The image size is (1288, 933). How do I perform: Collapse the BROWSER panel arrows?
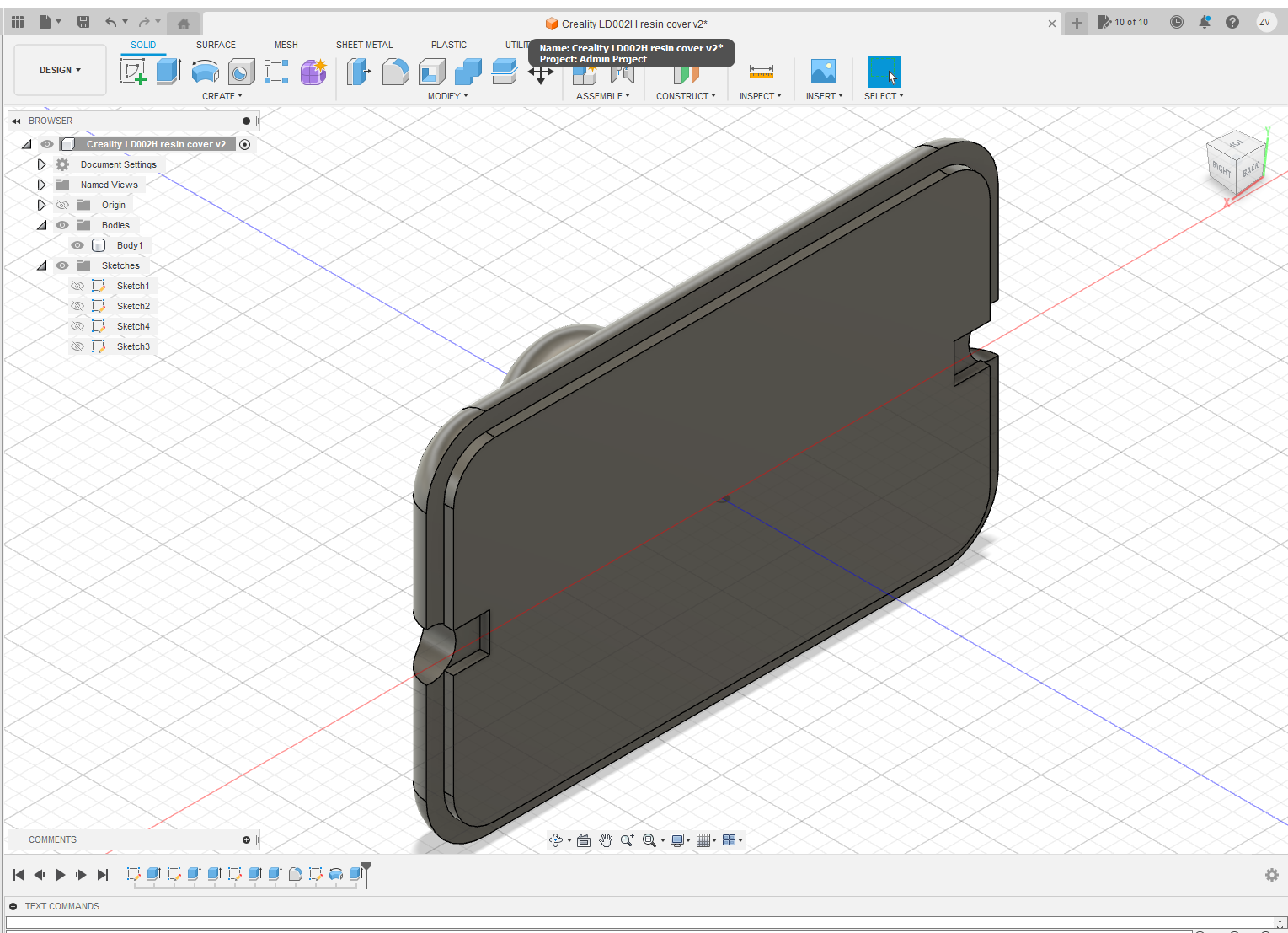16,121
